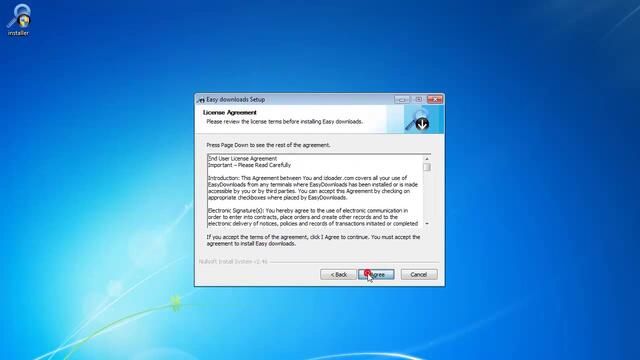Click the license scrollbar down arrow

[427, 224]
